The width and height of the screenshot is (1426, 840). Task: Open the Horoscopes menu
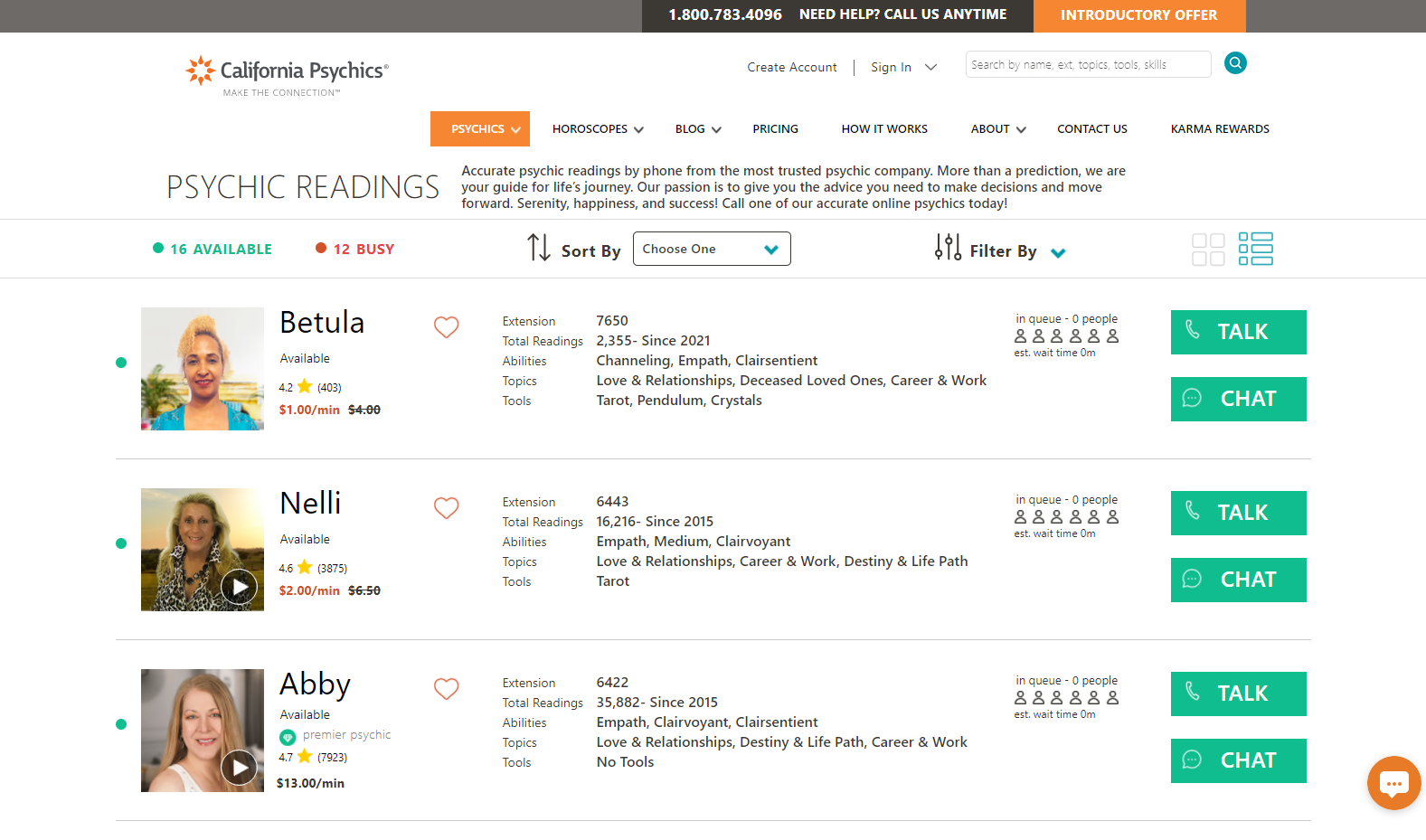(x=598, y=129)
